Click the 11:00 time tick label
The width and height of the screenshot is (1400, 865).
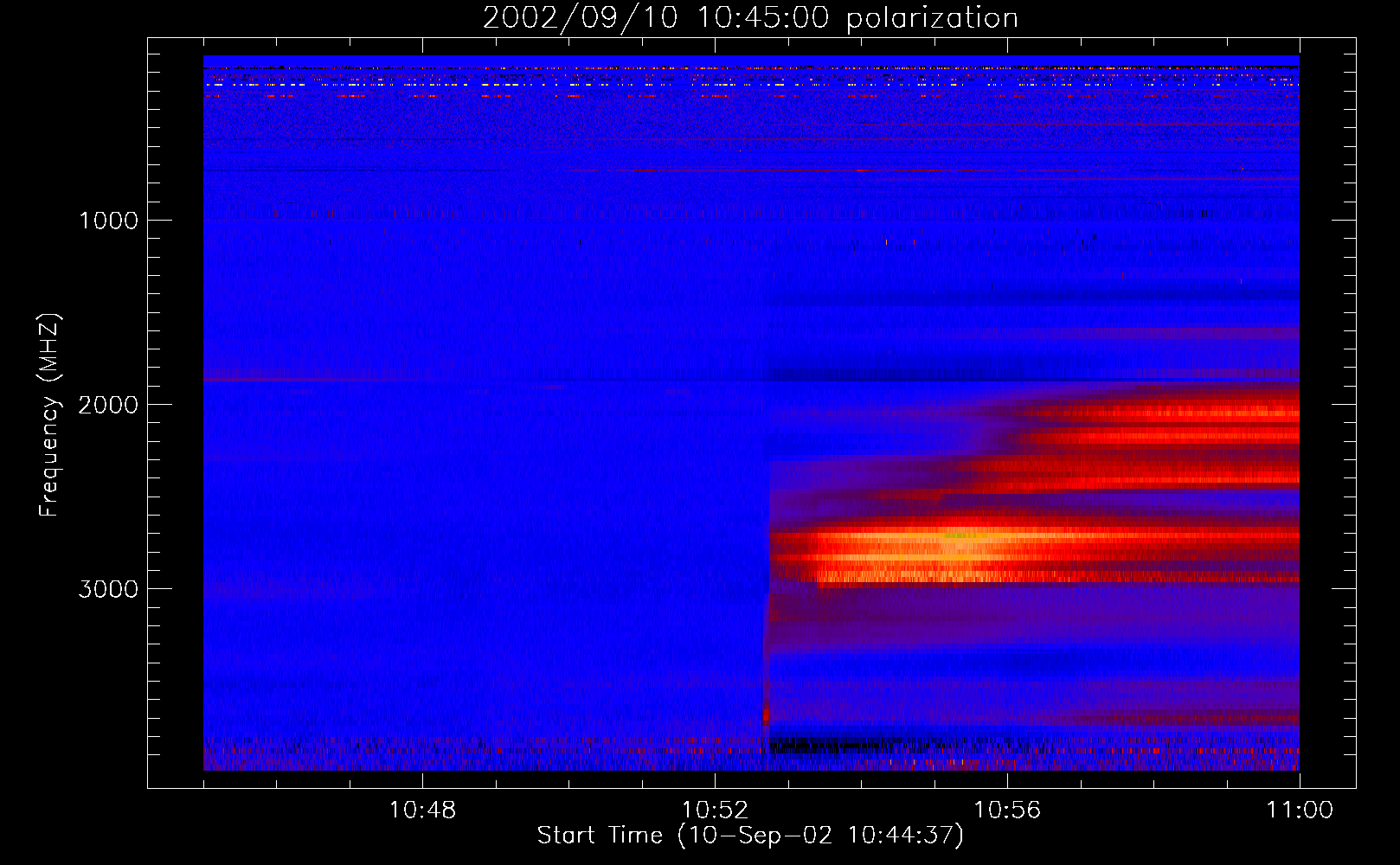[x=1300, y=811]
